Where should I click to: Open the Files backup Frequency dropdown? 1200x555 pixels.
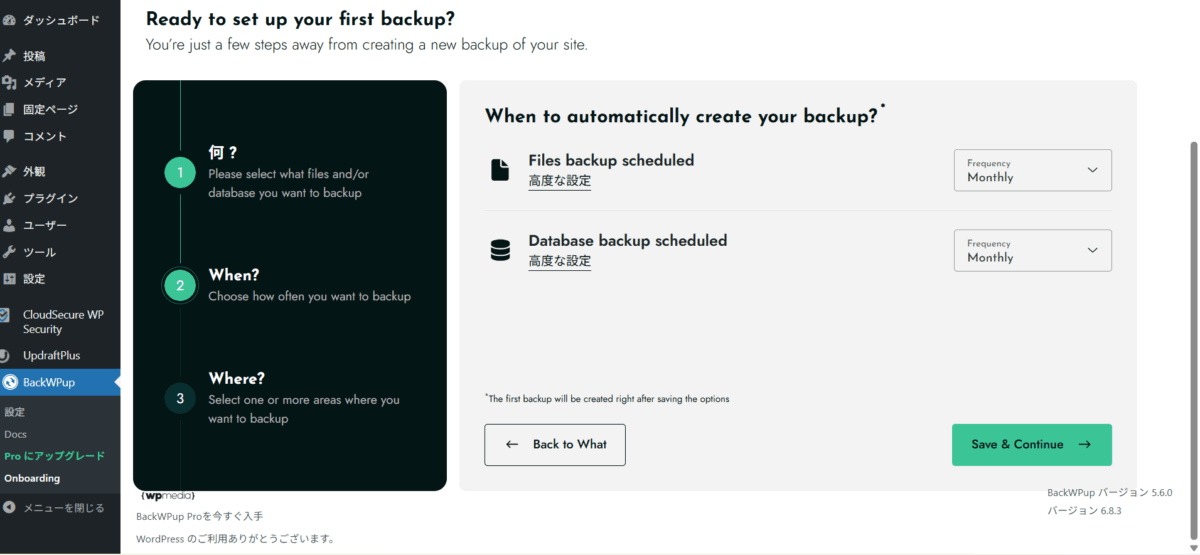(1032, 170)
